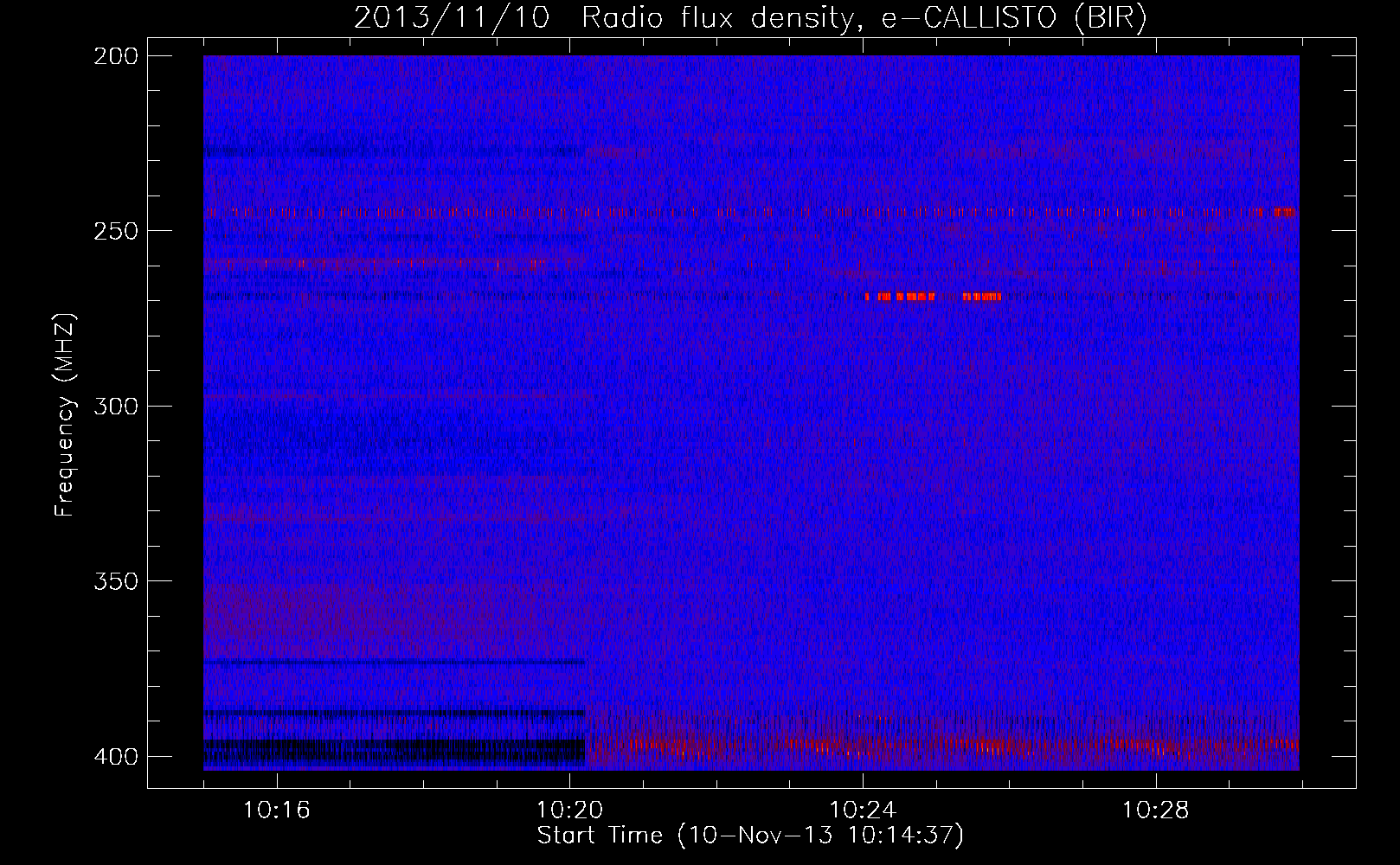1400x865 pixels.
Task: Click the 10:24 time tick label
Action: pyautogui.click(x=863, y=811)
